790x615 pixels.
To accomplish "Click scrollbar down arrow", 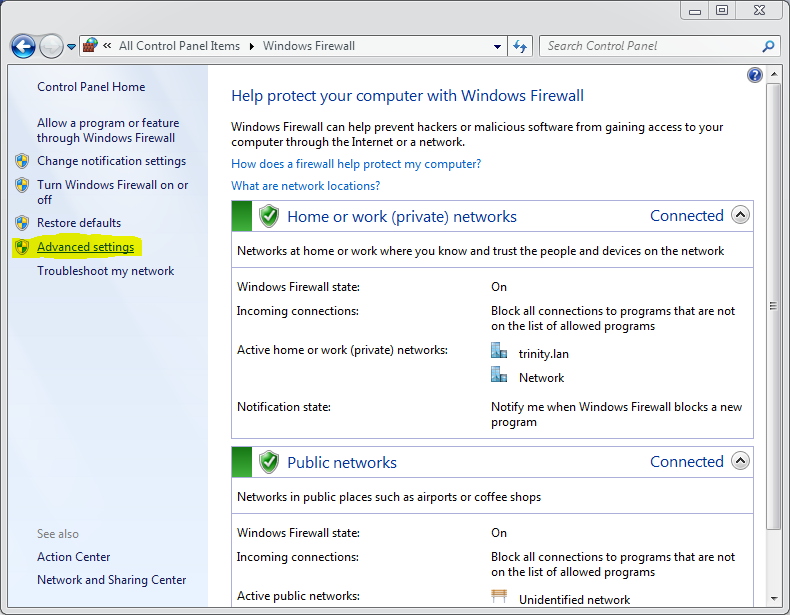I will 774,598.
